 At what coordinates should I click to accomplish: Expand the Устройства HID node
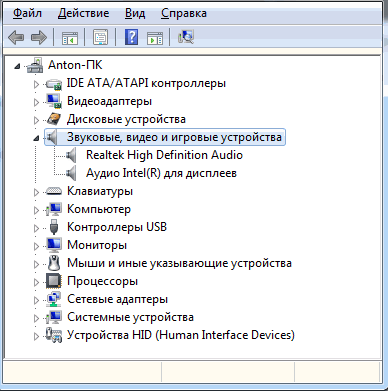tap(36, 336)
